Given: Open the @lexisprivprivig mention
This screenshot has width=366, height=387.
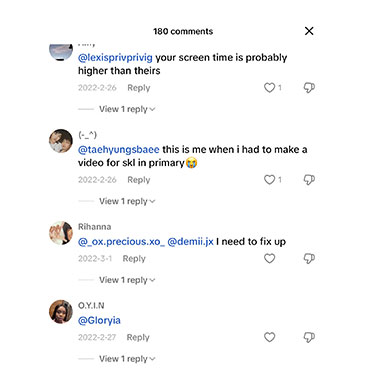Looking at the screenshot, I should click(x=115, y=58).
